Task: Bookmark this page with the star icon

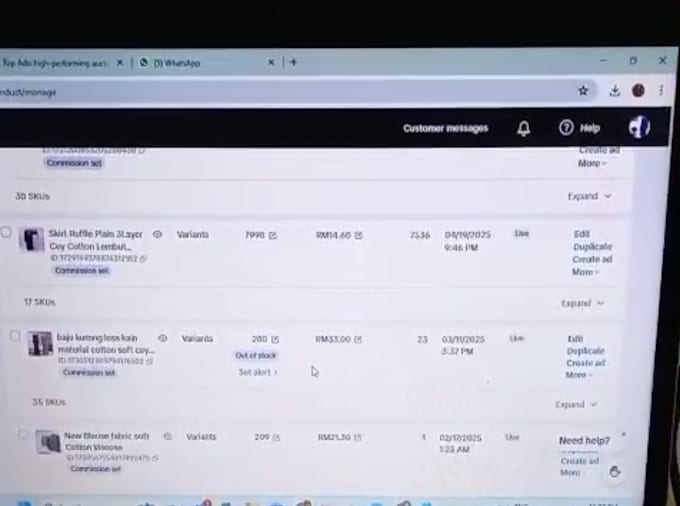Action: point(583,91)
